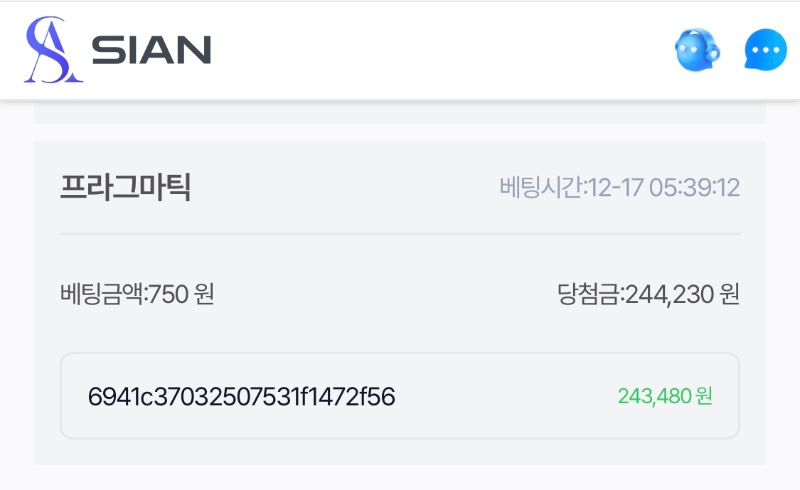Click the 12-17 05:39:12 timestamp value
The image size is (800, 490).
663,187
